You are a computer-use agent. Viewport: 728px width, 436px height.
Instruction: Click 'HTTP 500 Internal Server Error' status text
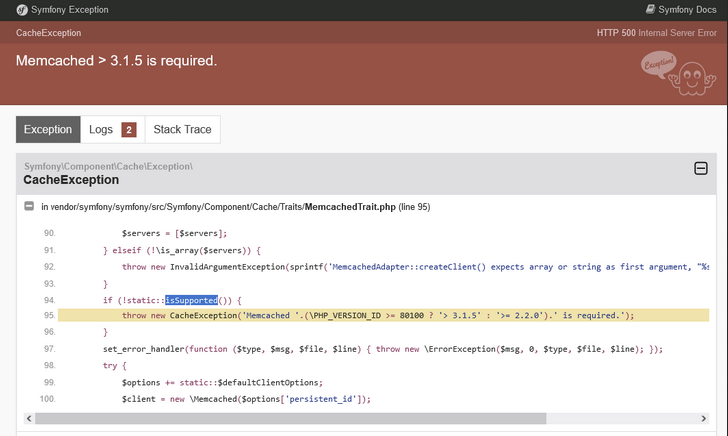click(656, 33)
